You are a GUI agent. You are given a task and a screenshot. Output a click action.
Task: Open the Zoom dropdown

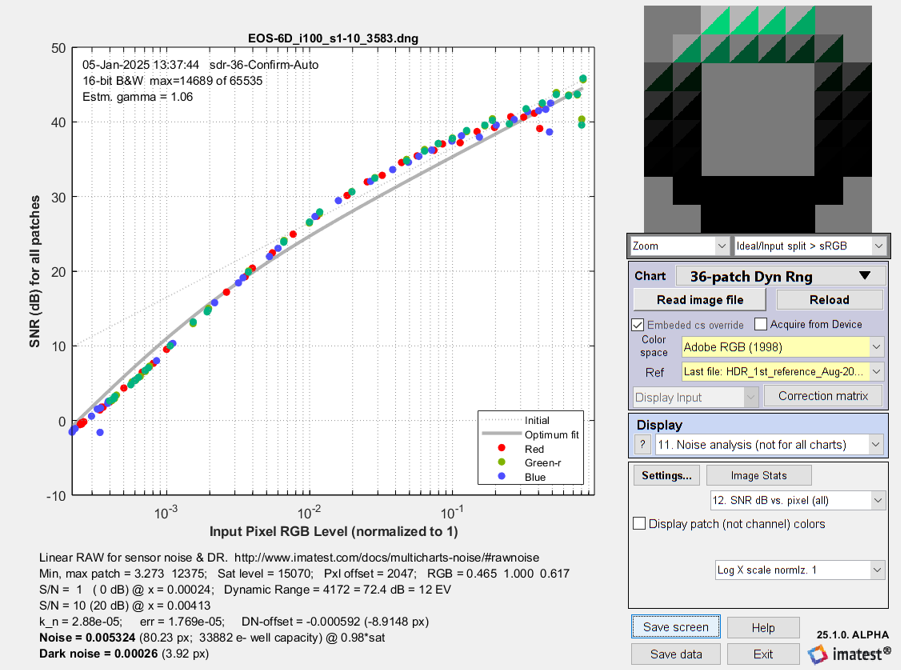click(680, 246)
